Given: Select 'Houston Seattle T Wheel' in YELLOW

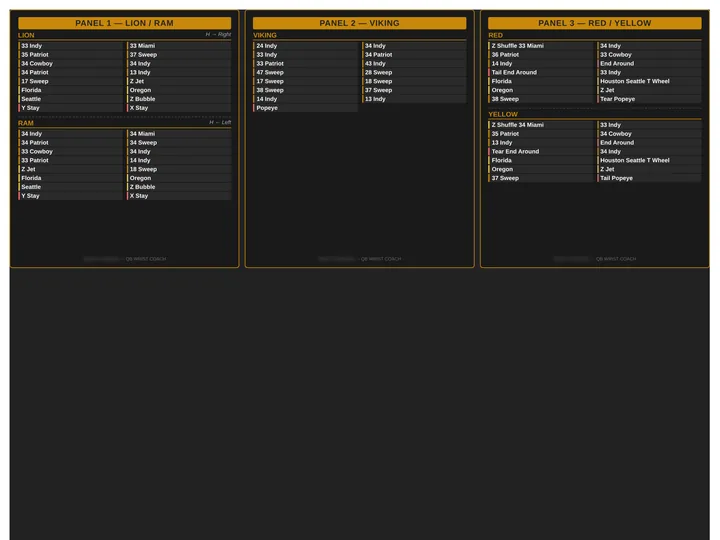Looking at the screenshot, I should coord(649,160).
